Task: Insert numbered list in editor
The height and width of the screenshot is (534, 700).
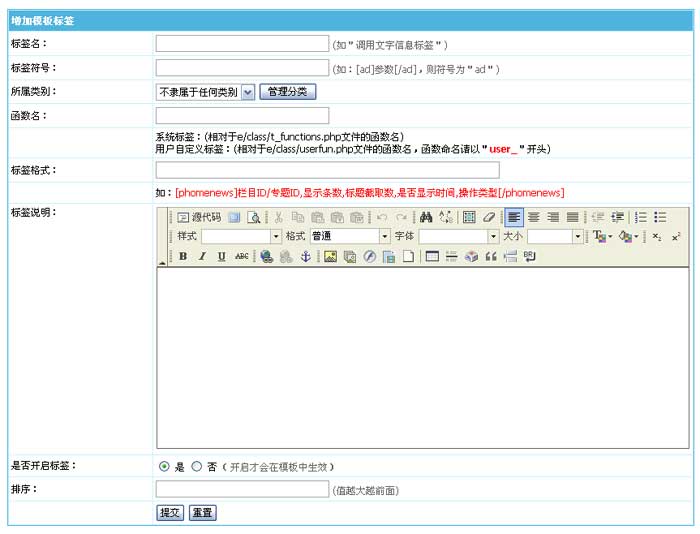Action: tap(641, 217)
